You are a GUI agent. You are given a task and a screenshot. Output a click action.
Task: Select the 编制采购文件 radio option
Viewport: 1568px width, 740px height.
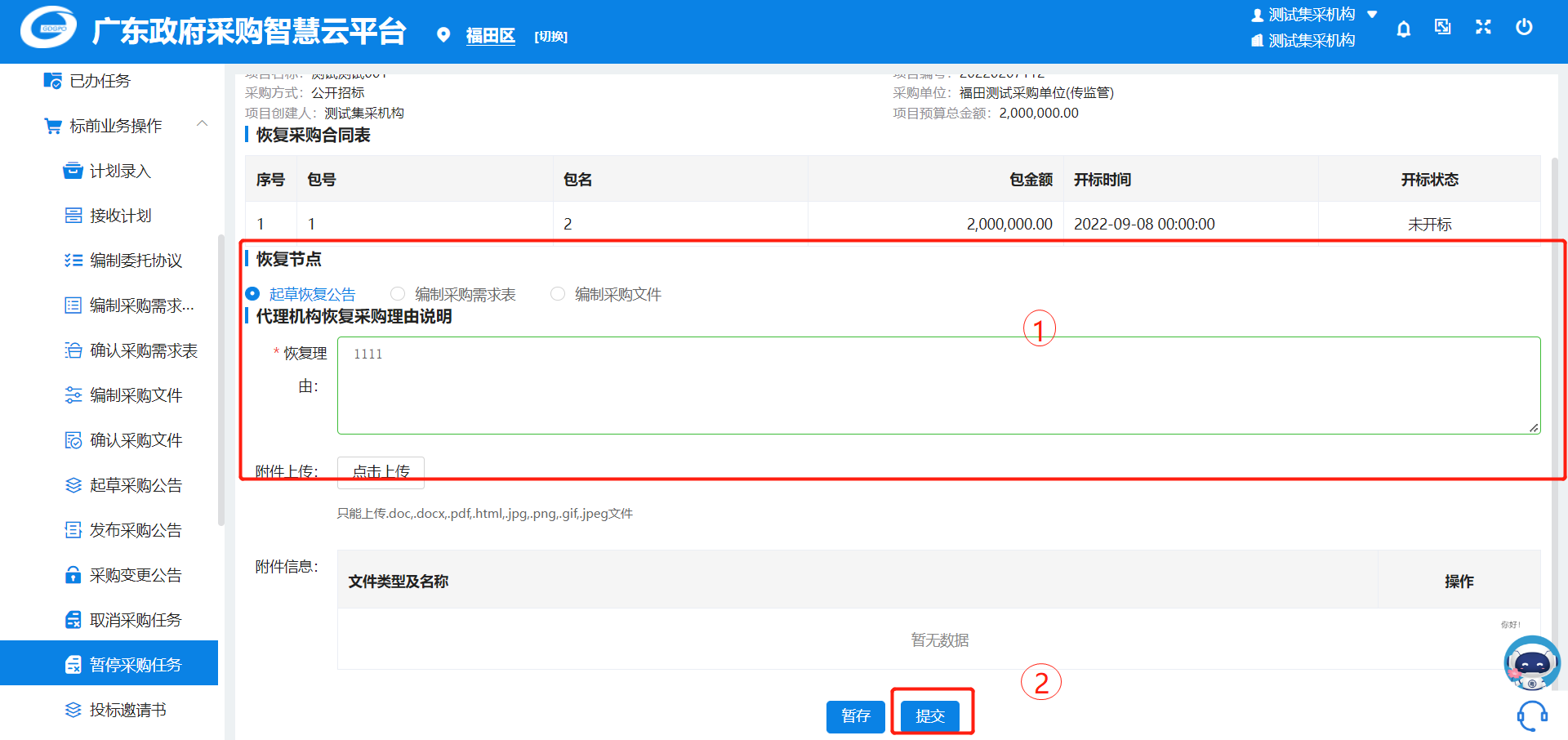(558, 294)
